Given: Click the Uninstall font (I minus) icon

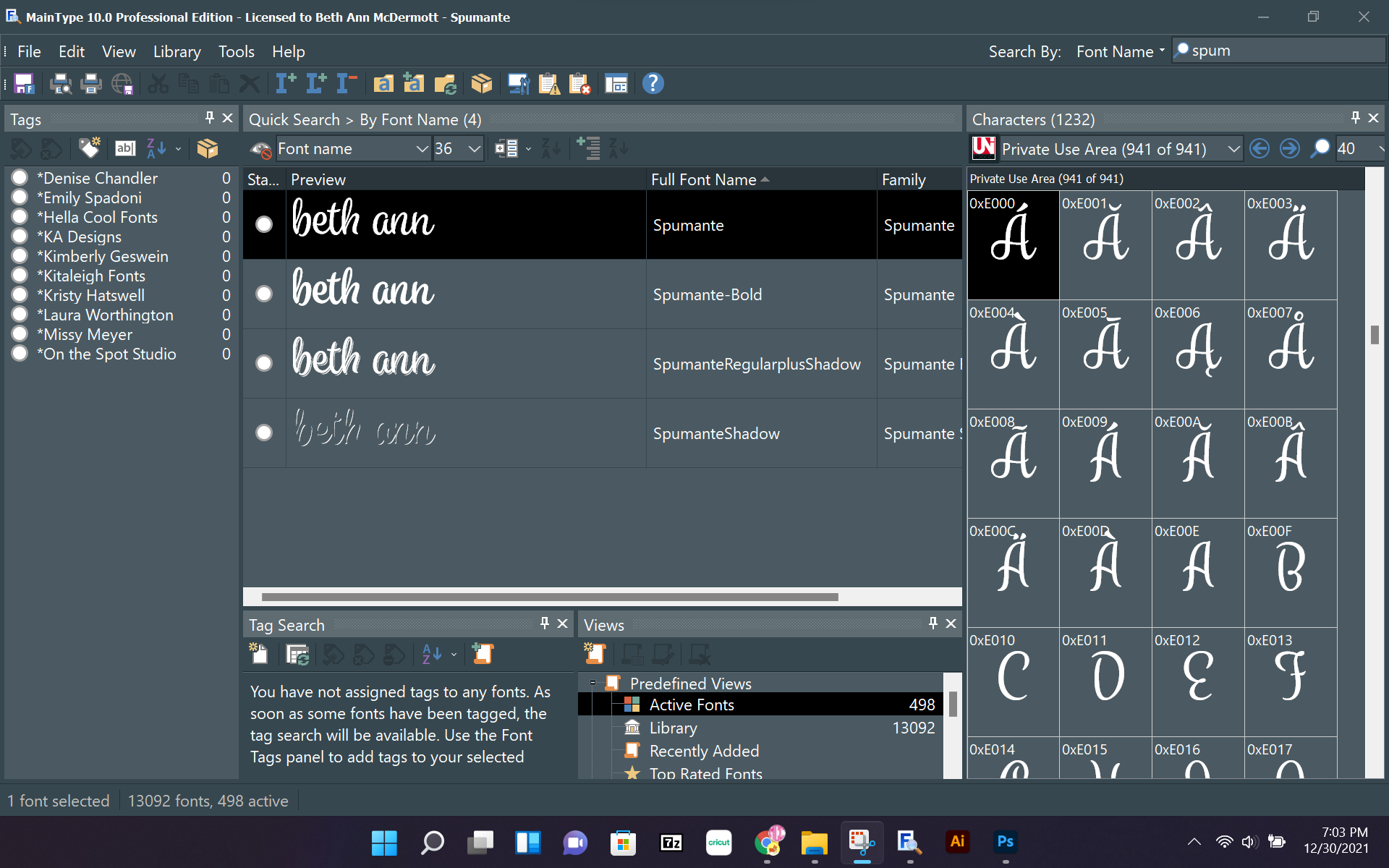Looking at the screenshot, I should click(347, 84).
